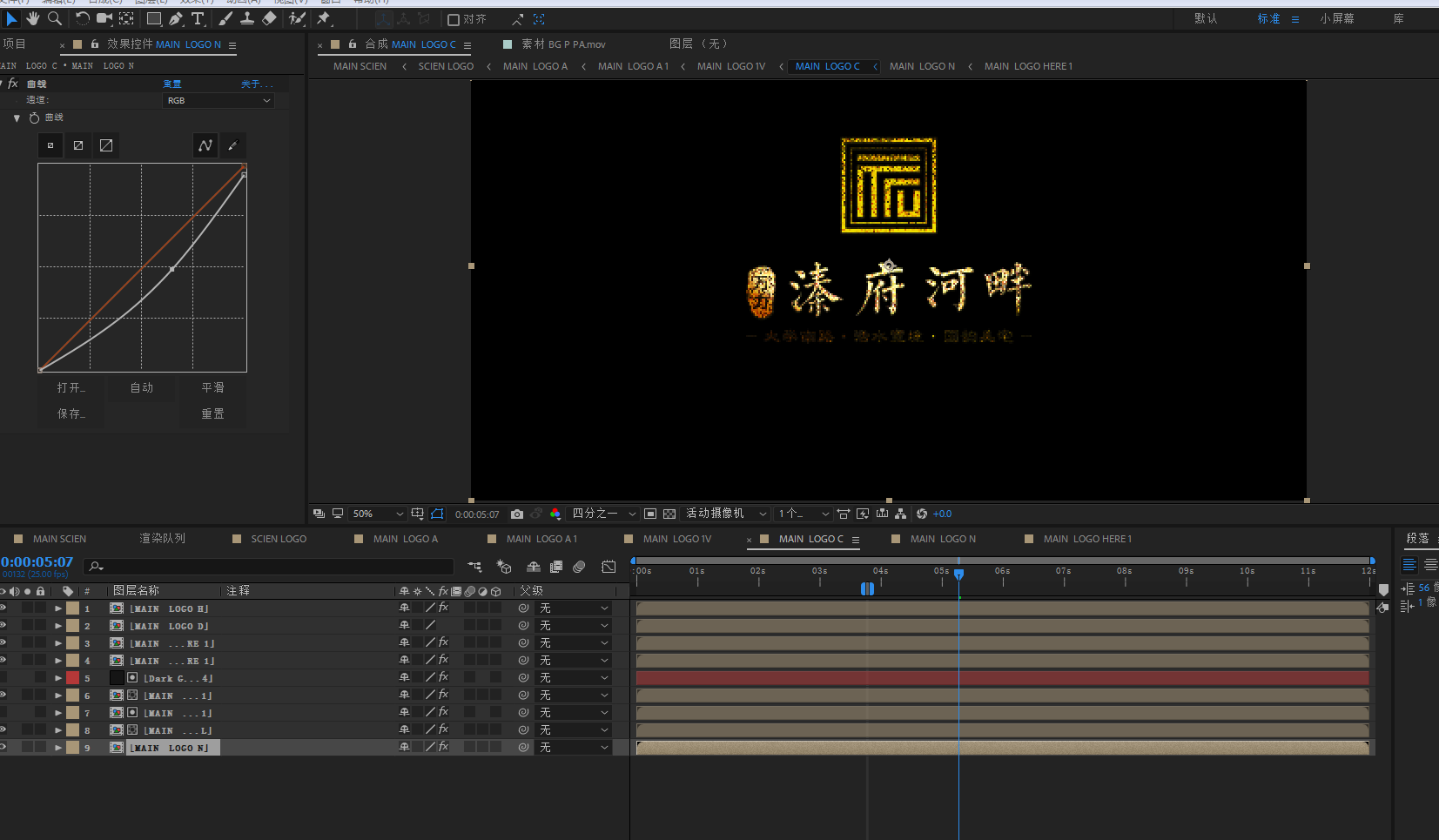This screenshot has height=840, width=1439.
Task: Toggle the fx effect enable for 曲线
Action: [x=12, y=84]
